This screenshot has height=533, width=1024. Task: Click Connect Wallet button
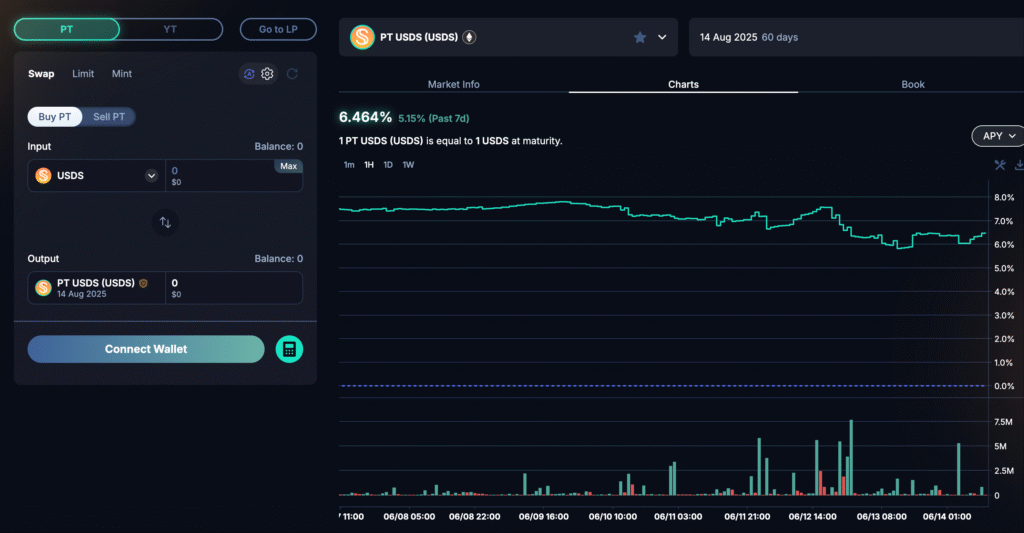pyautogui.click(x=146, y=349)
